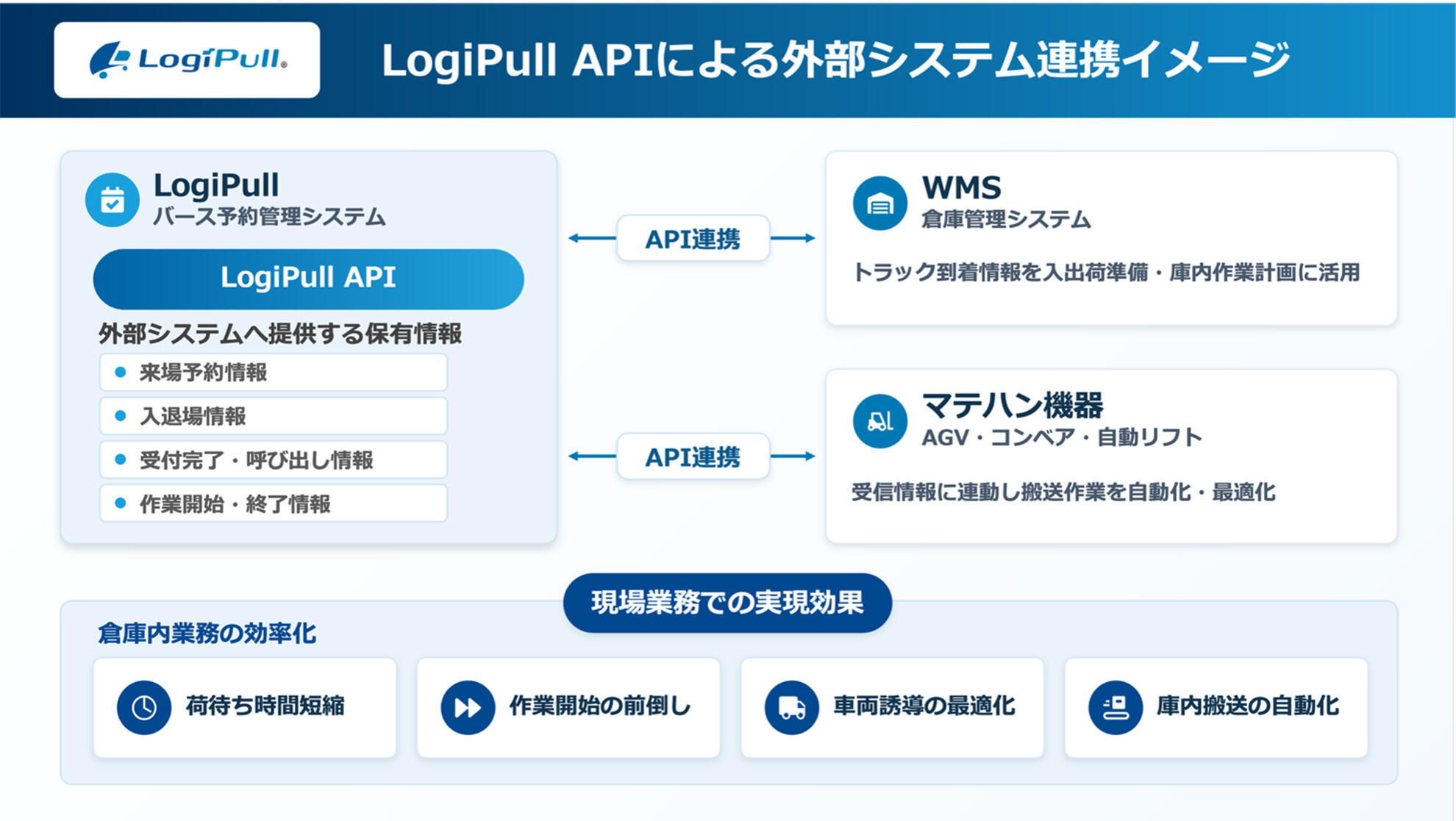This screenshot has height=821, width=1456.
Task: Select the 受付完了・呼び出し情報 list item
Action: (274, 460)
